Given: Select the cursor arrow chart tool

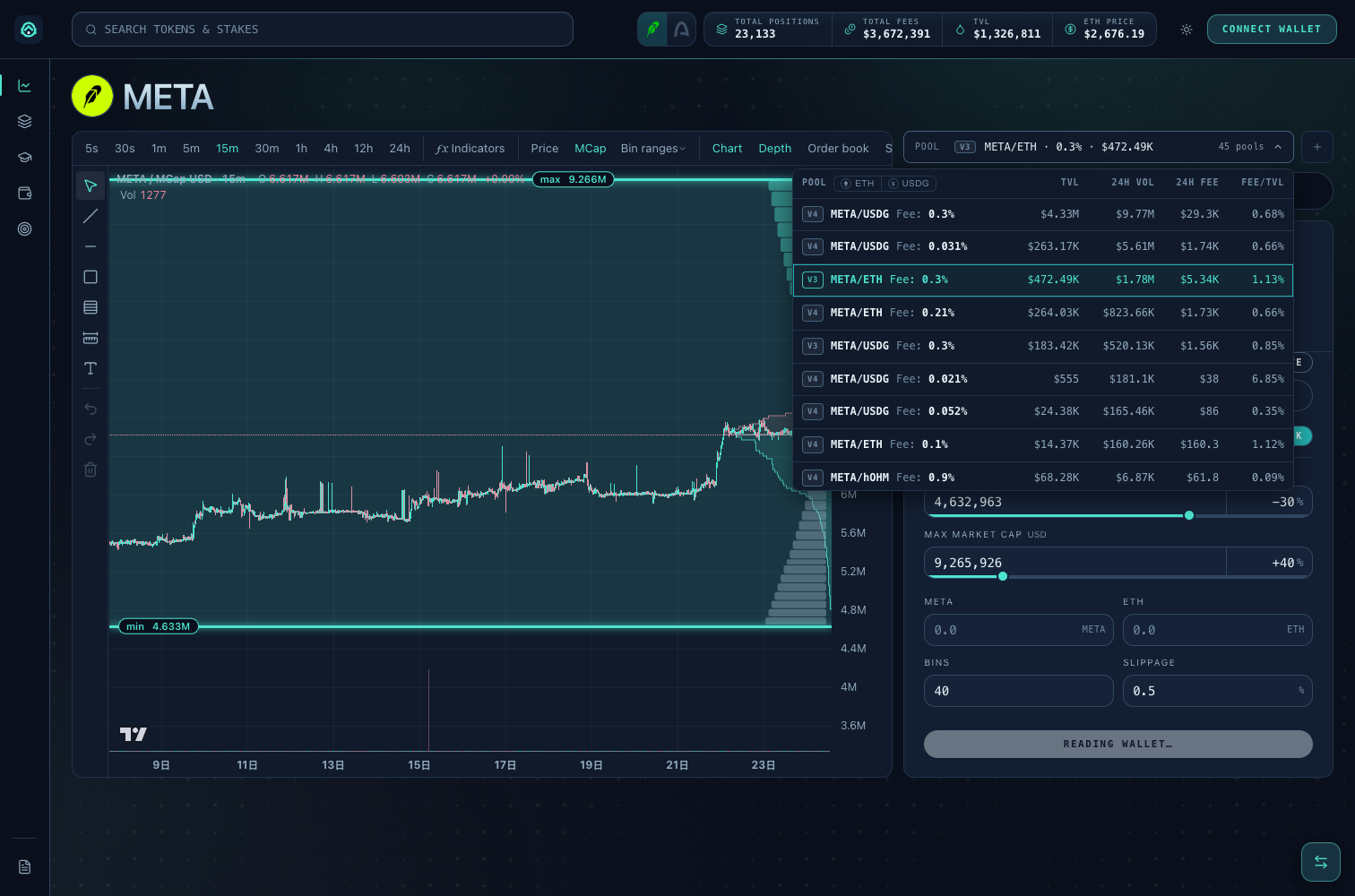Looking at the screenshot, I should (x=91, y=185).
